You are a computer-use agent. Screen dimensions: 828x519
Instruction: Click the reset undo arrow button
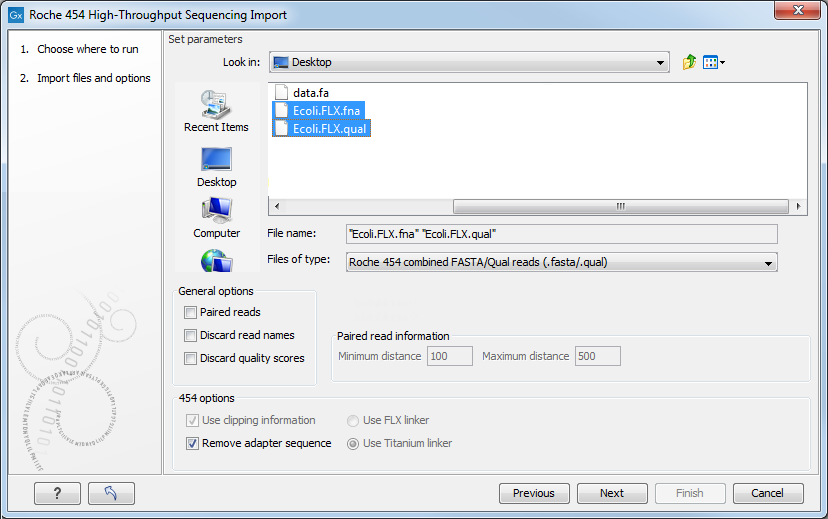pyautogui.click(x=111, y=493)
